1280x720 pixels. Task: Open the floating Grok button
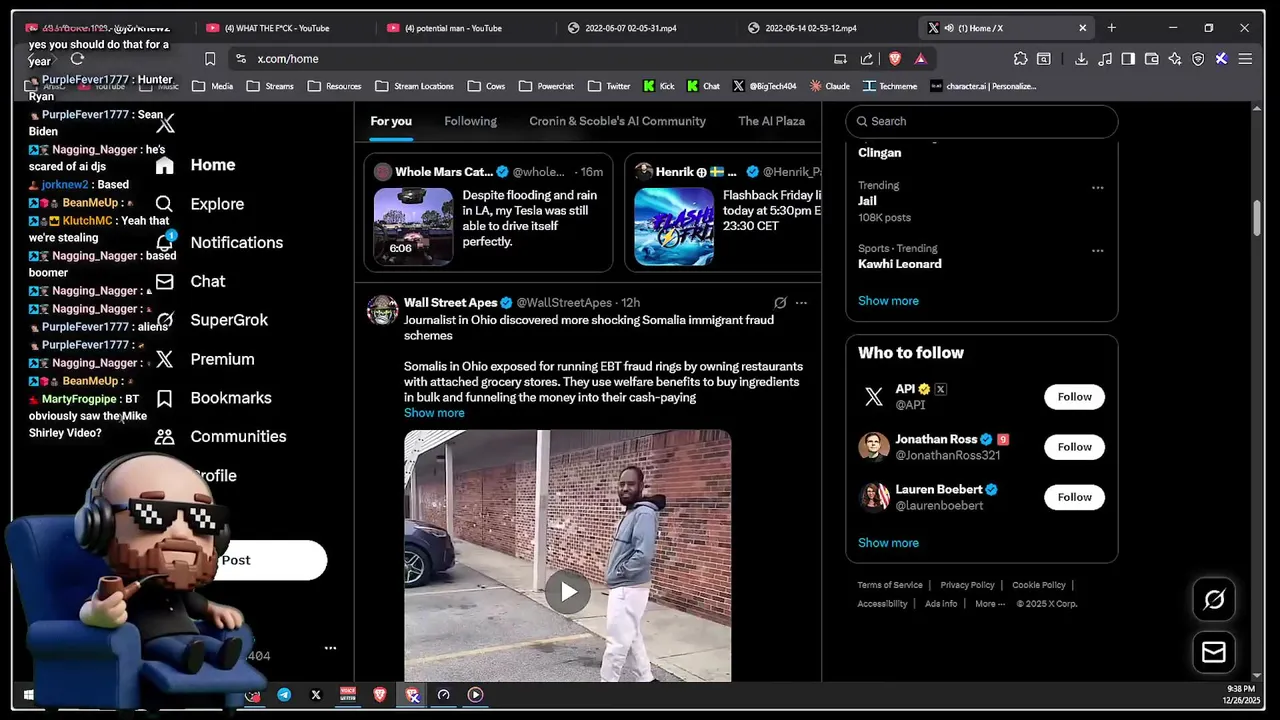[x=1214, y=599]
